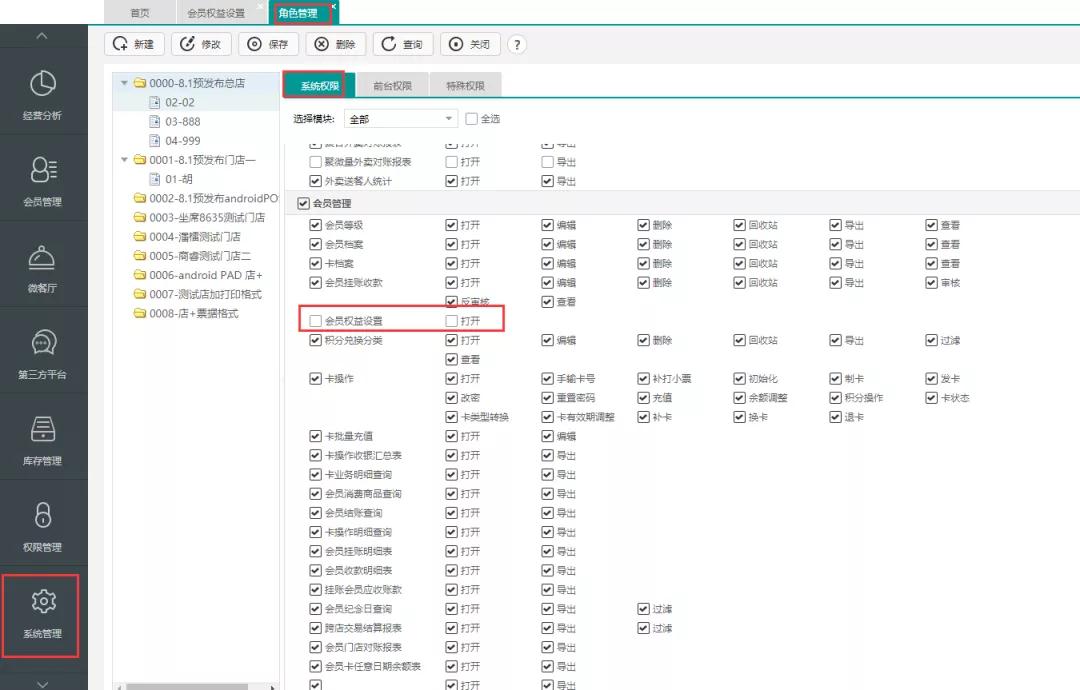Click the 关闭 (Close) toolbar button

click(x=470, y=44)
